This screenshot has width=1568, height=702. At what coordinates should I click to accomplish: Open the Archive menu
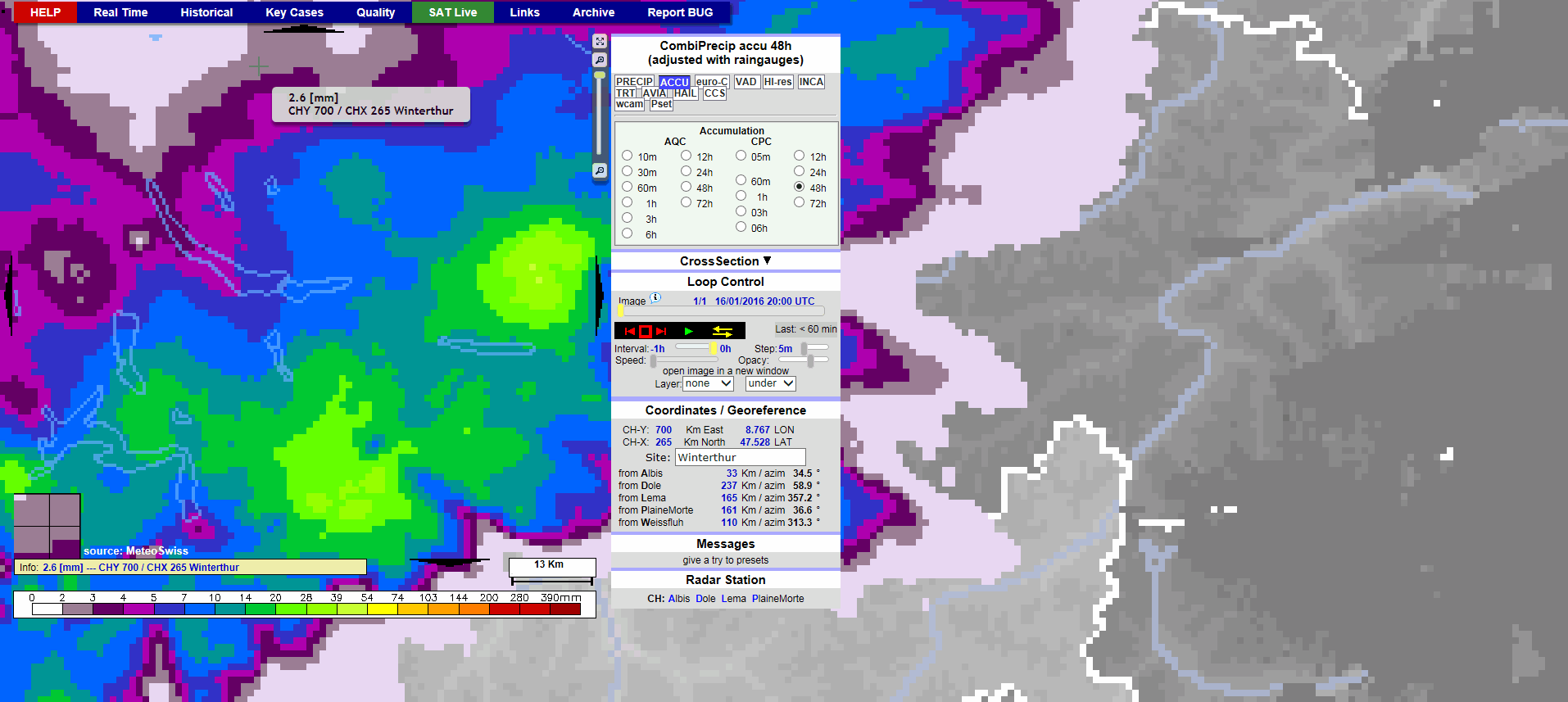(593, 12)
